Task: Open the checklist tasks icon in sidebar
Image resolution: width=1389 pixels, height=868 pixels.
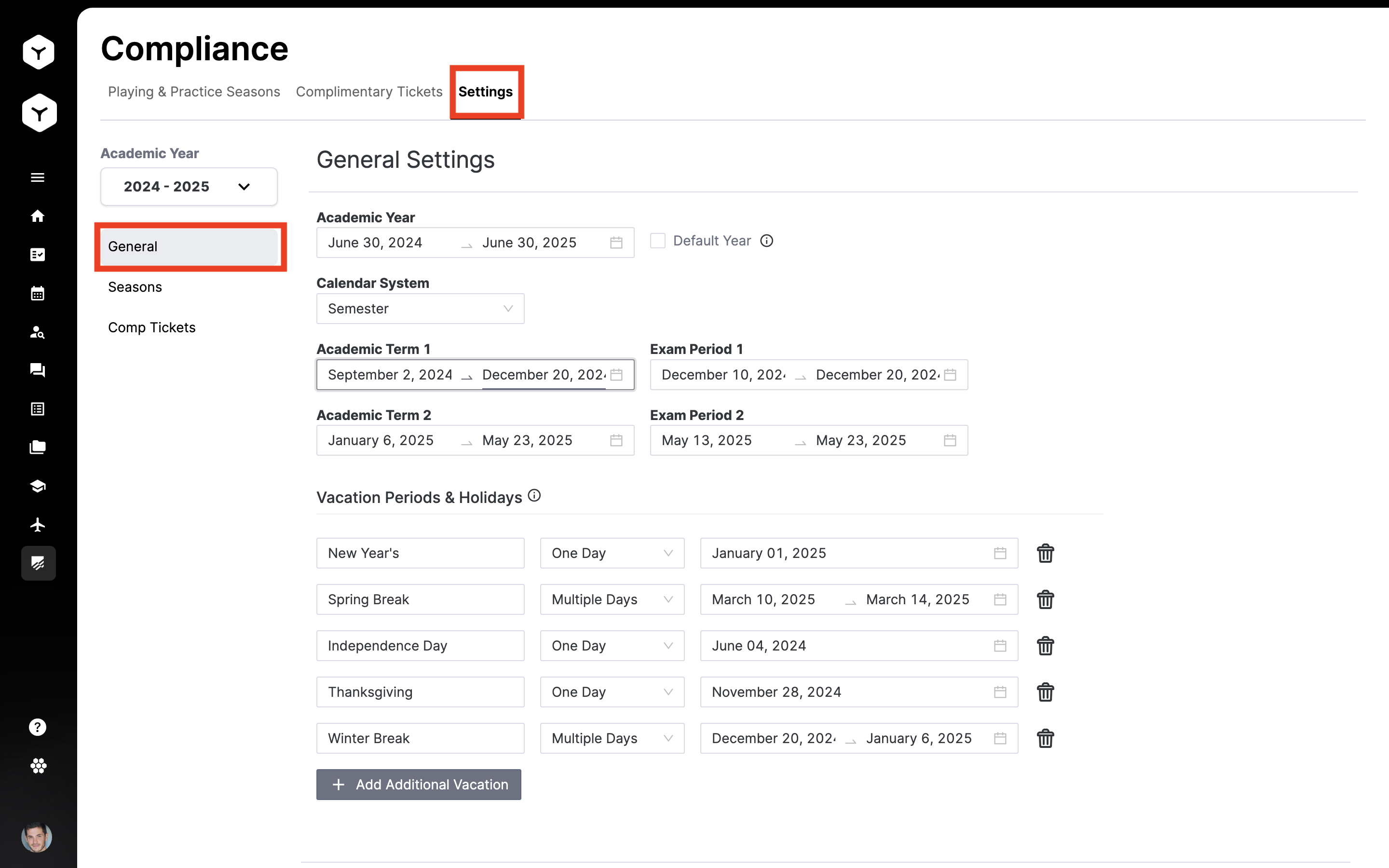Action: point(37,254)
